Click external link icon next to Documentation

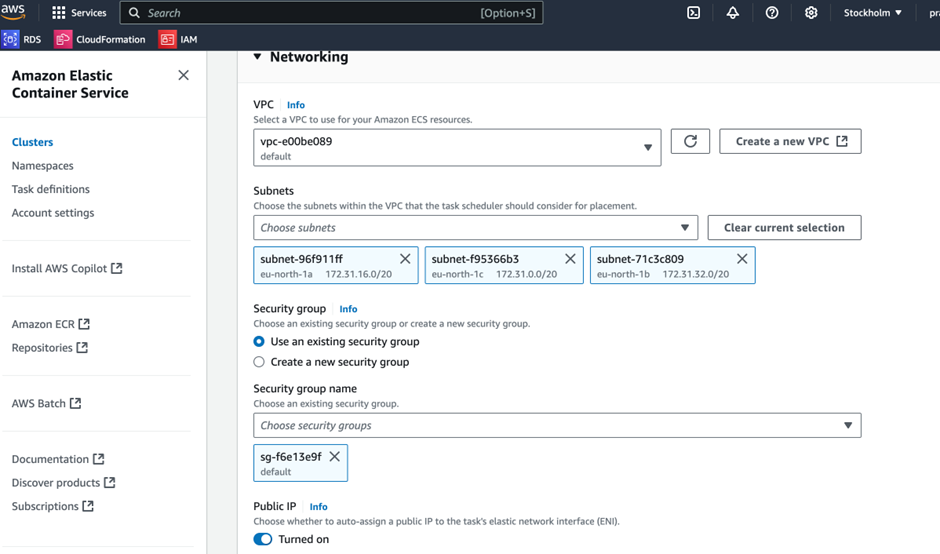[98, 459]
